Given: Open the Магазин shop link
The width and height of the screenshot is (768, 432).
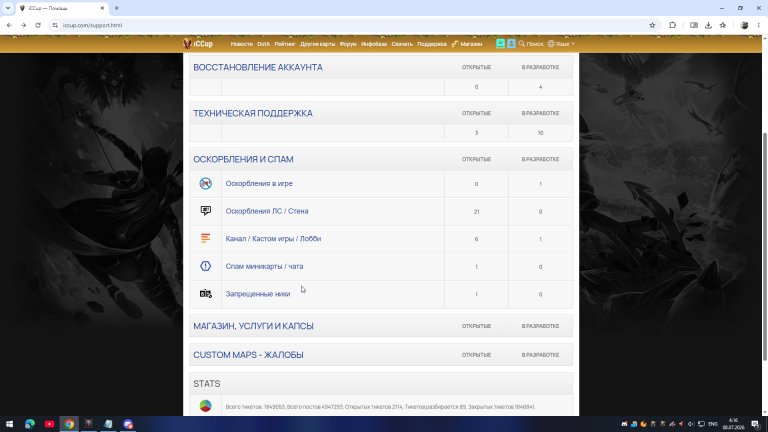Looking at the screenshot, I should (x=467, y=44).
